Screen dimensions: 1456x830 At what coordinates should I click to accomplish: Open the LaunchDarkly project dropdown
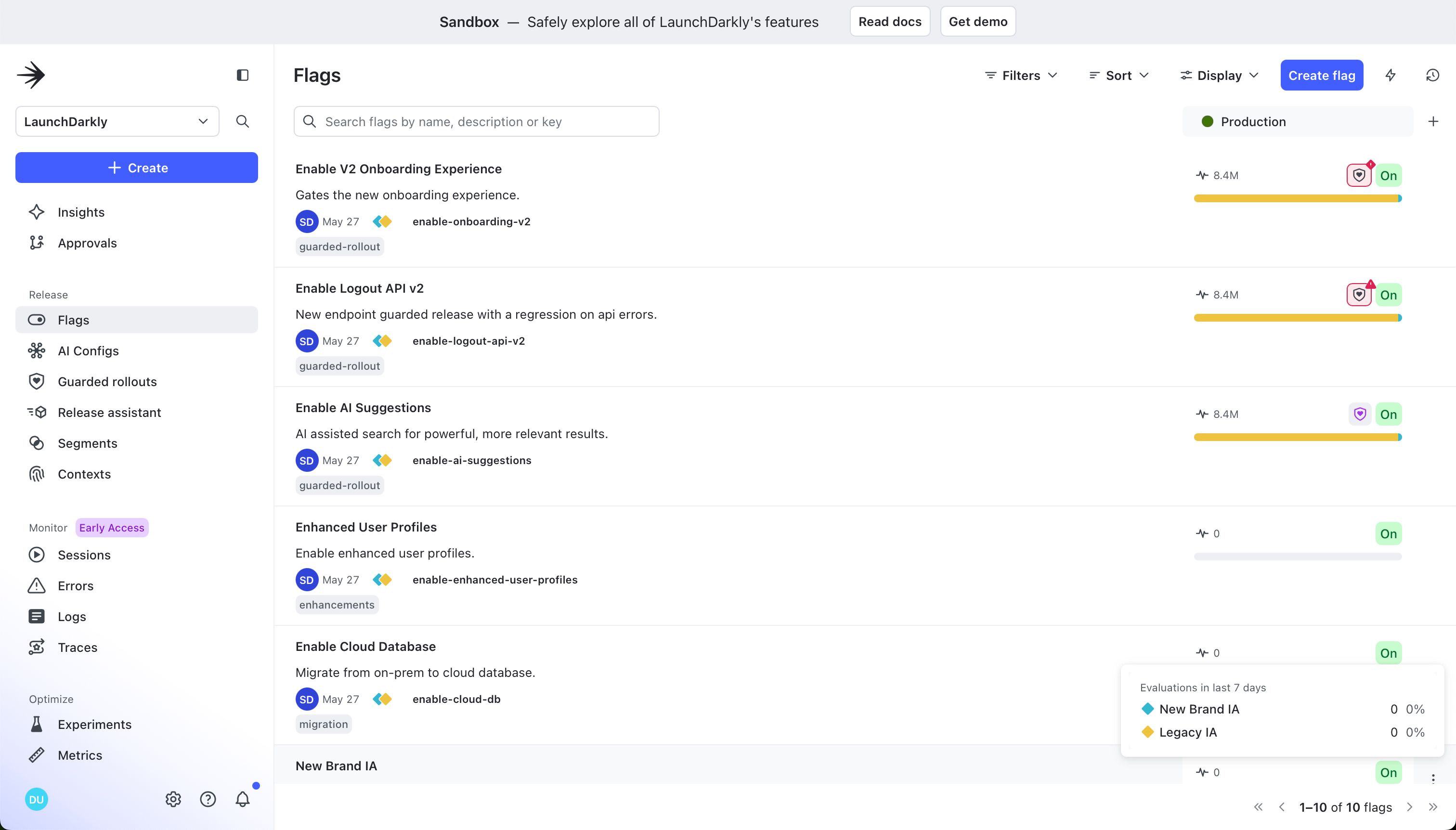click(117, 121)
